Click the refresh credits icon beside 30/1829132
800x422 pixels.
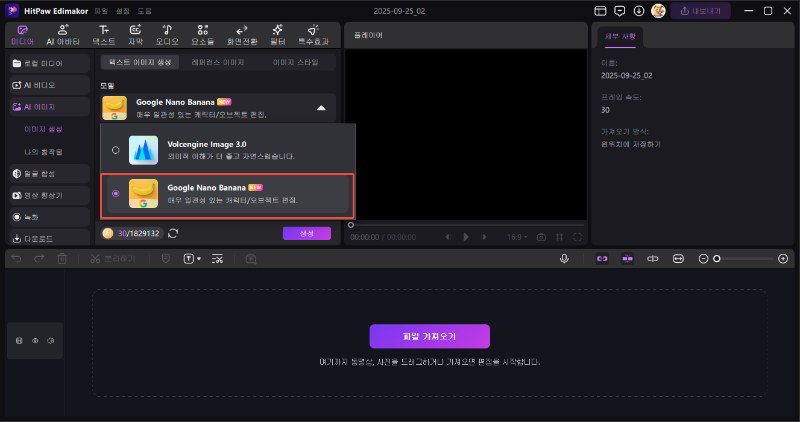pyautogui.click(x=173, y=233)
